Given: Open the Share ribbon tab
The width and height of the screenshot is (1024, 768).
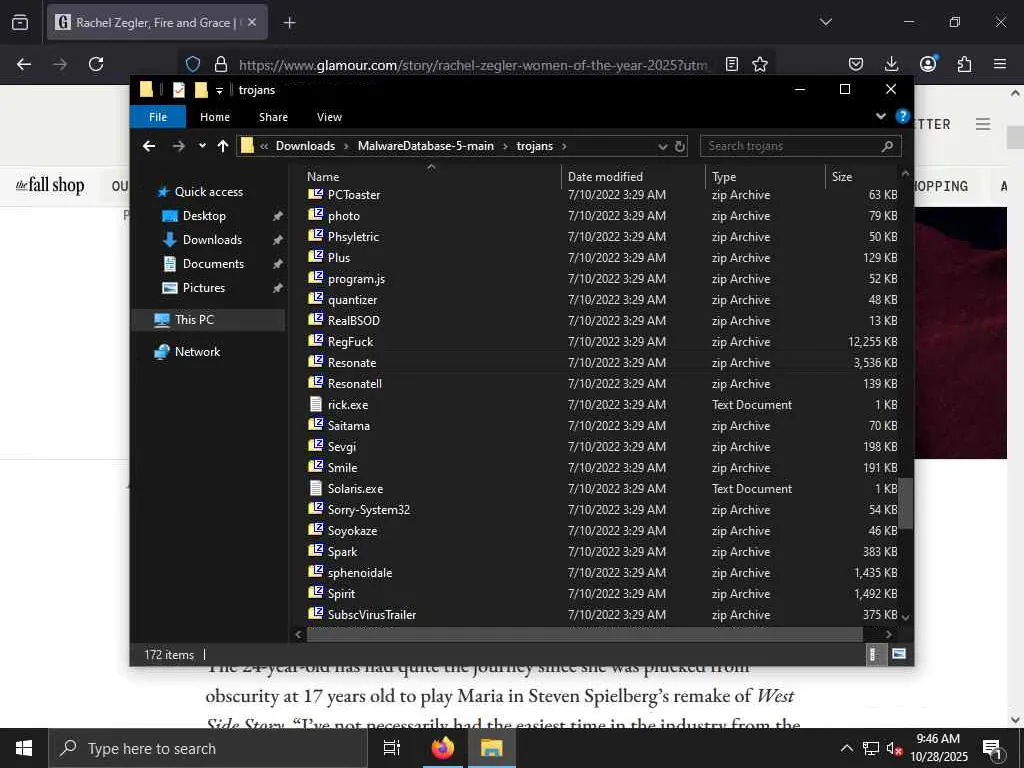Looking at the screenshot, I should (273, 117).
